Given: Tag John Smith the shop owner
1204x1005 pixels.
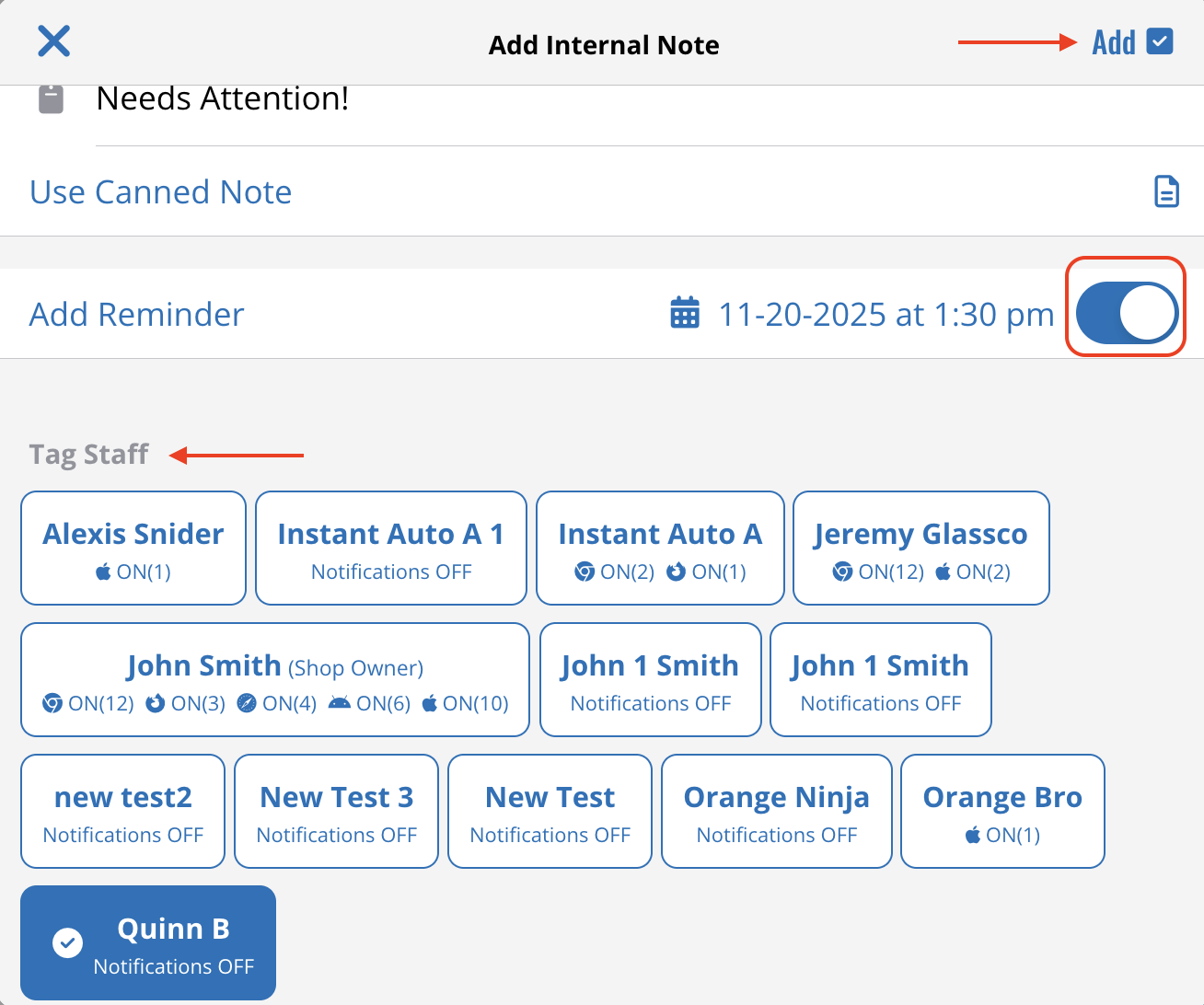Looking at the screenshot, I should pos(274,679).
